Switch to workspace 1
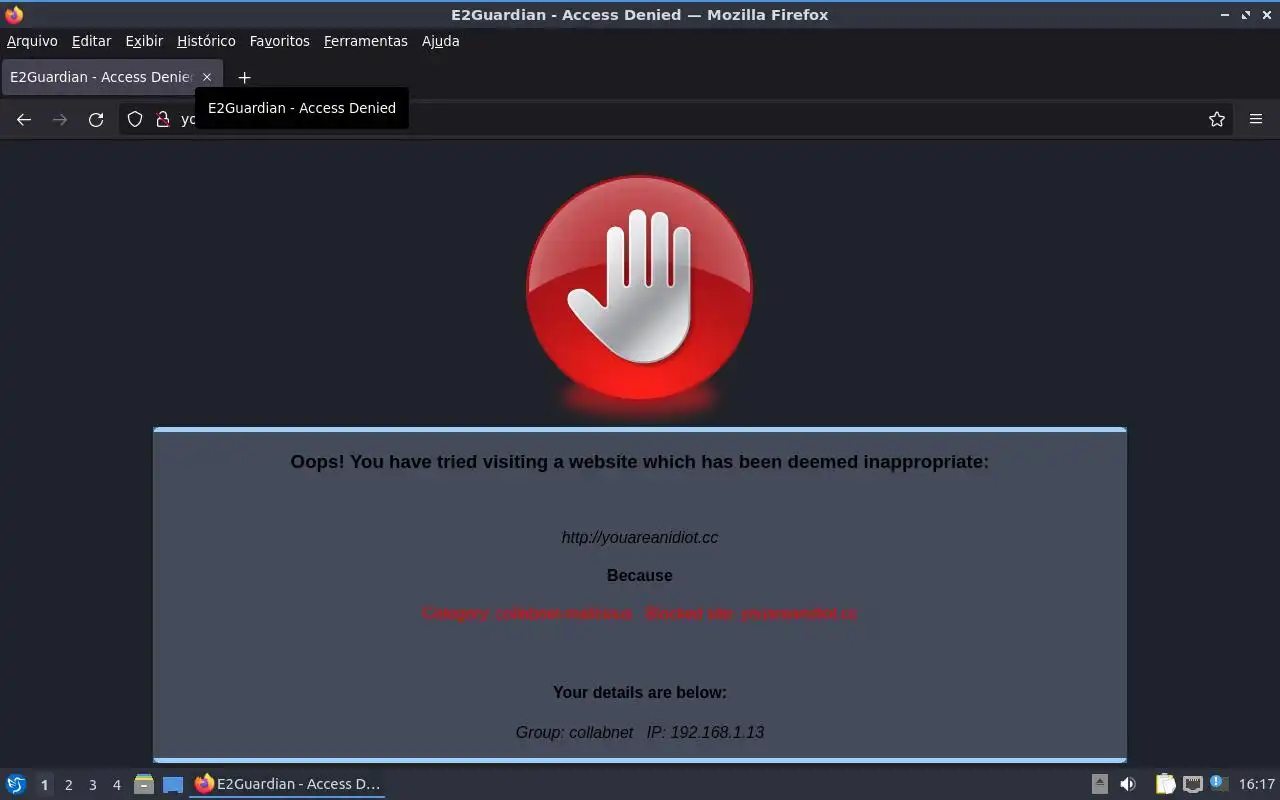The image size is (1280, 800). 44,785
